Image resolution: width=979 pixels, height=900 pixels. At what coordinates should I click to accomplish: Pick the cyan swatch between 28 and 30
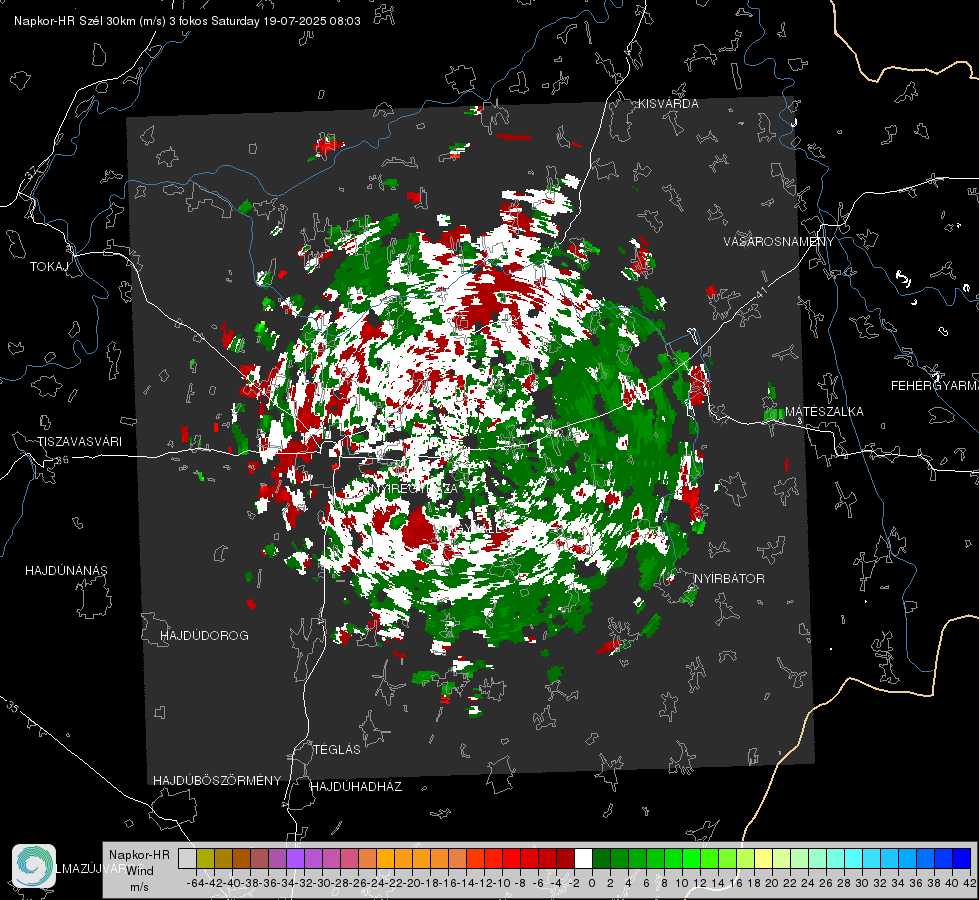pyautogui.click(x=854, y=858)
